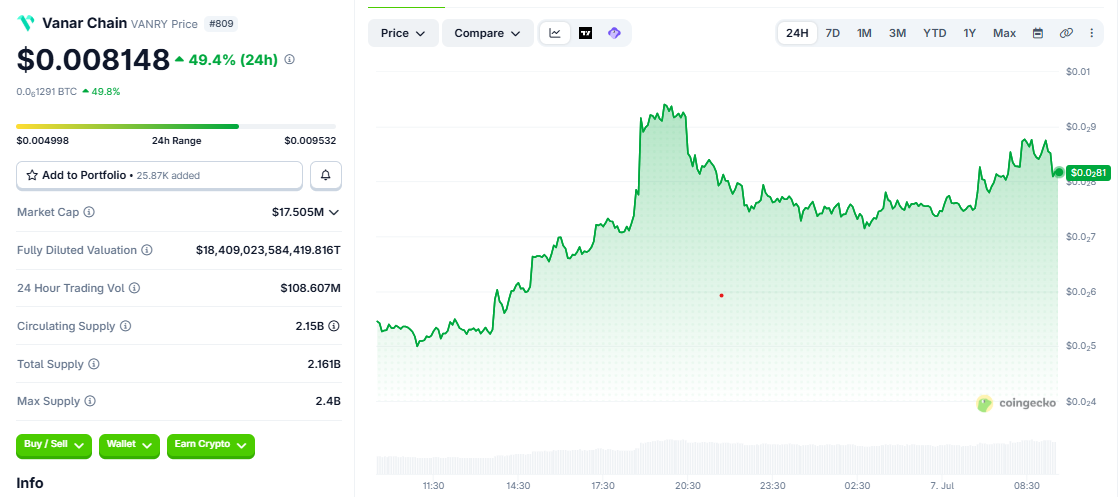Click info icon next to Circulating Supply label
The width and height of the screenshot is (1118, 497).
tap(125, 326)
